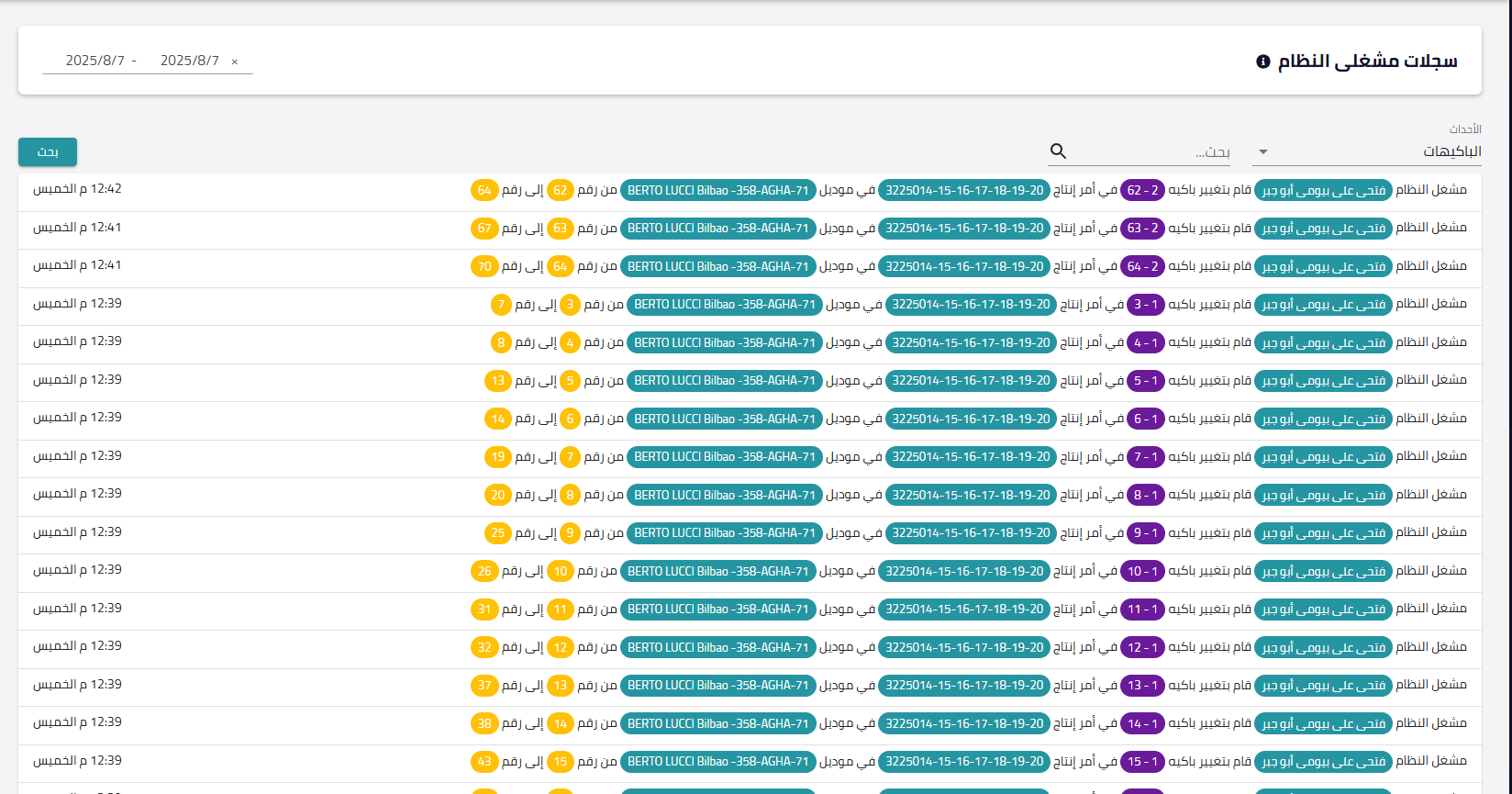Click the 12:41 timestamp in the 63 - 2 row

point(77,228)
